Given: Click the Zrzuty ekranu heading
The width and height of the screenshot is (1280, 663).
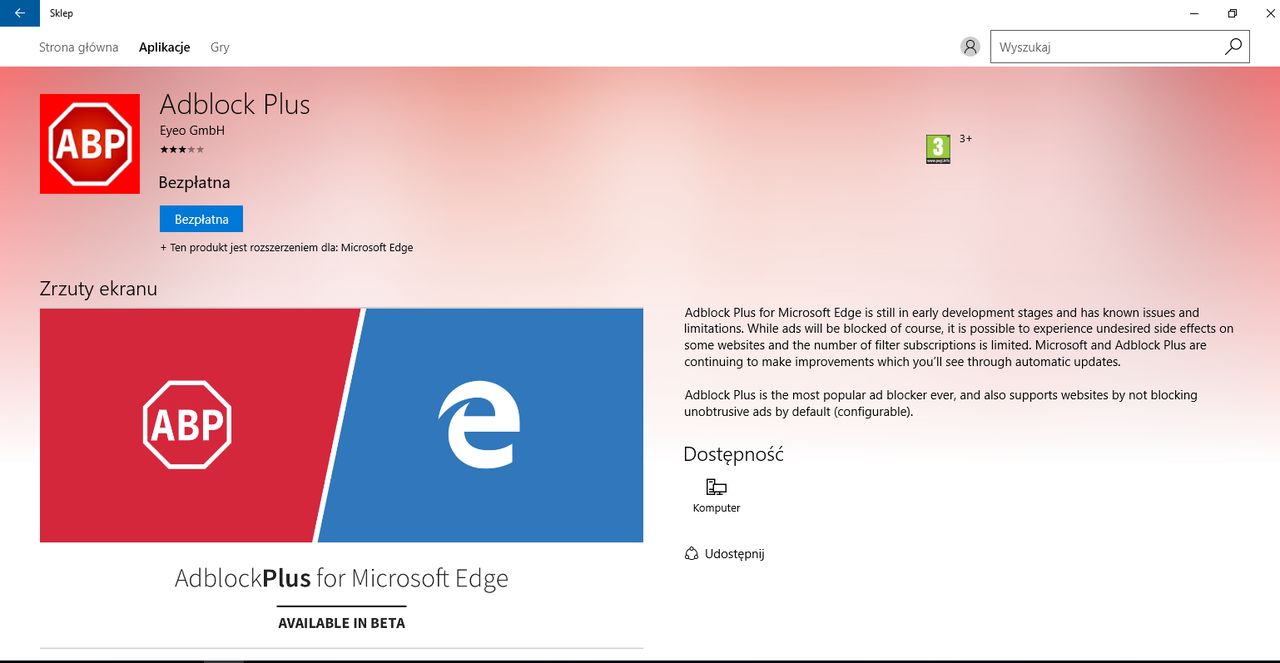Looking at the screenshot, I should [98, 289].
